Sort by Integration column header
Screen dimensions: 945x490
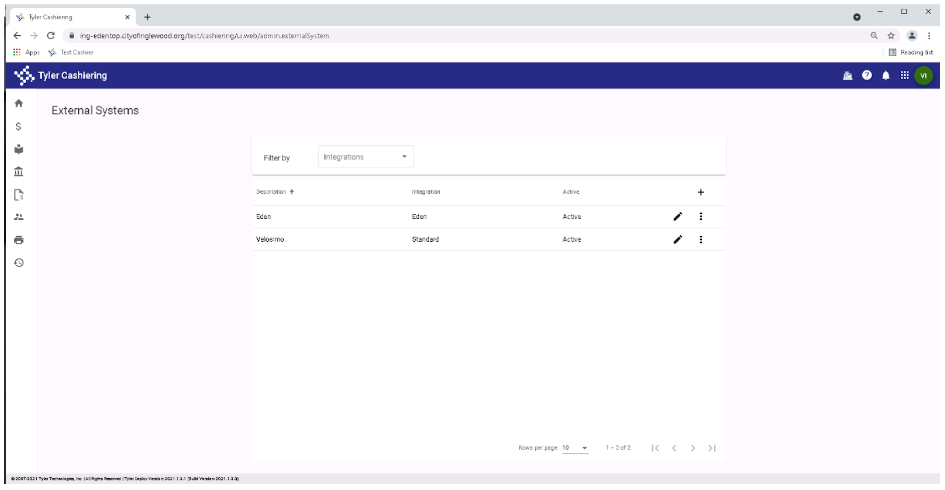[x=425, y=192]
